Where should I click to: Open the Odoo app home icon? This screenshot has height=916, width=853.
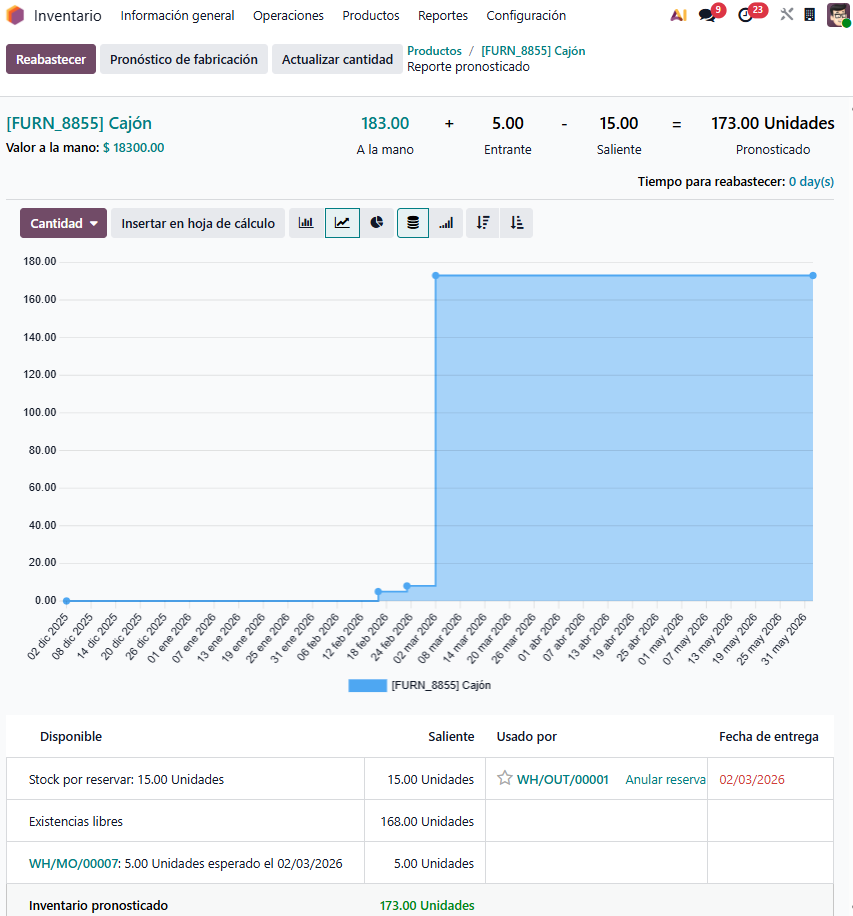(x=15, y=16)
